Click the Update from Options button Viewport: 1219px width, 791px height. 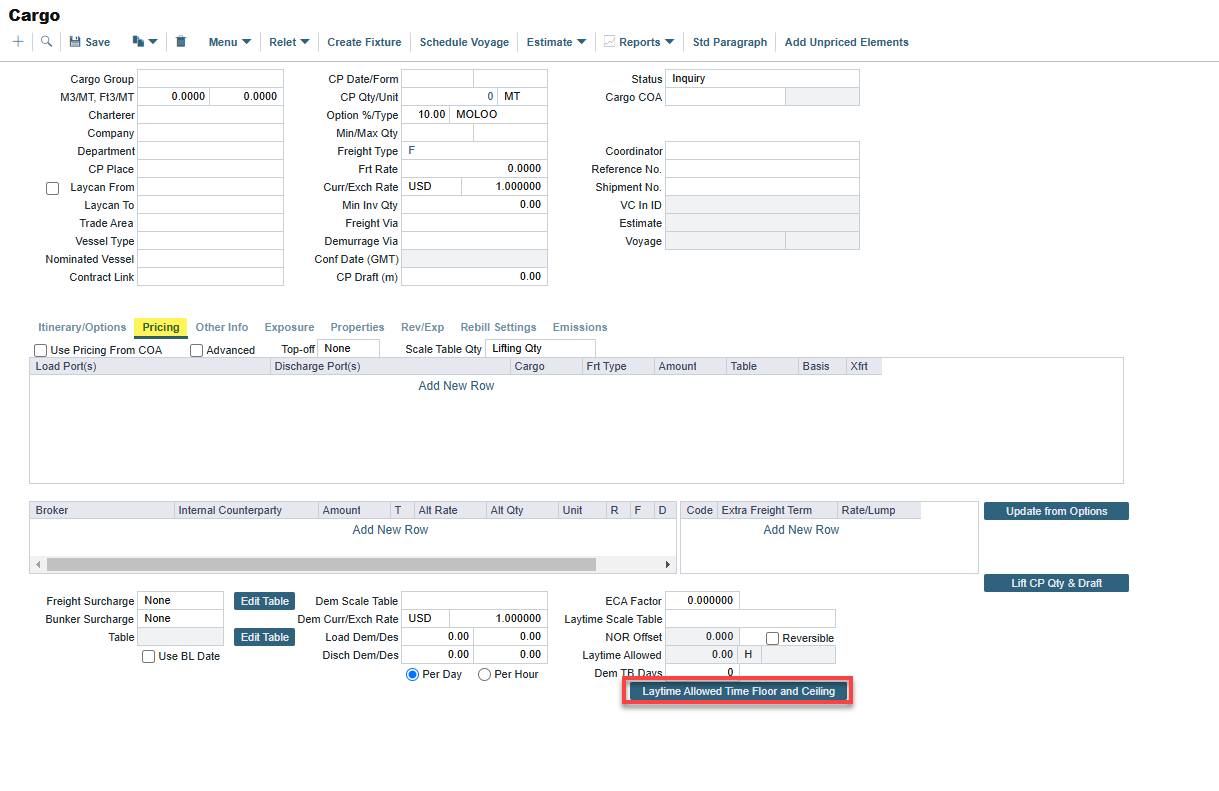1056,511
